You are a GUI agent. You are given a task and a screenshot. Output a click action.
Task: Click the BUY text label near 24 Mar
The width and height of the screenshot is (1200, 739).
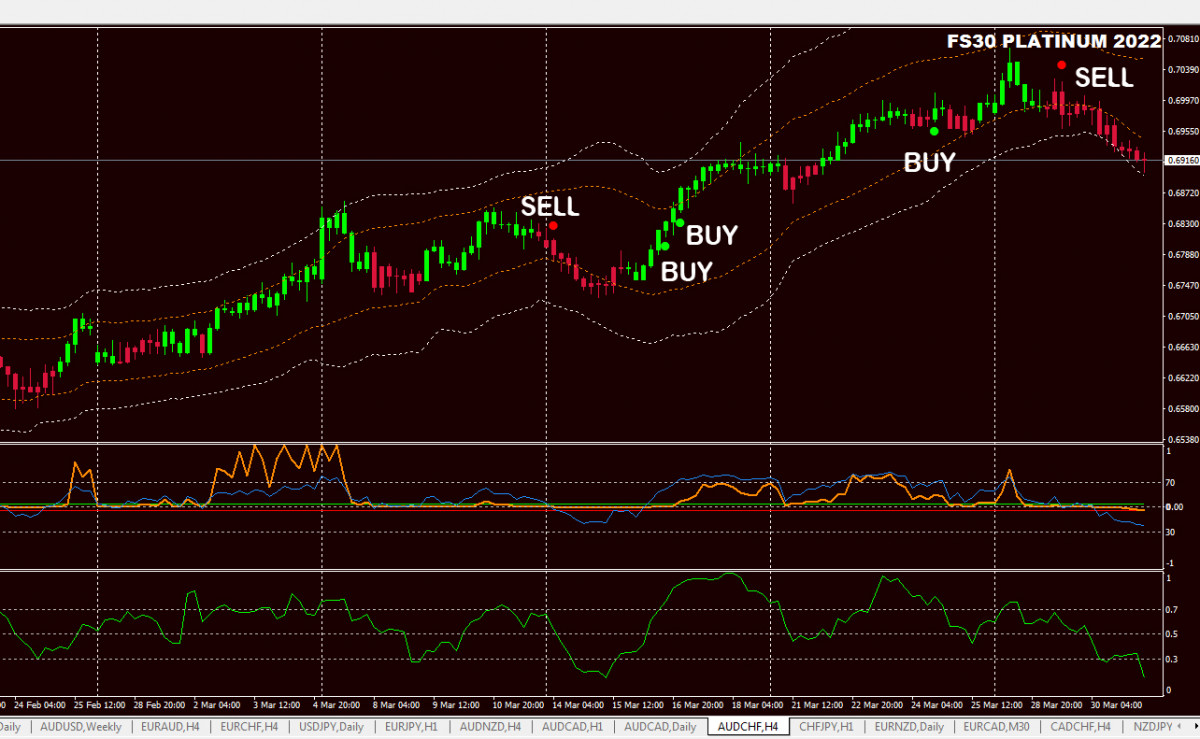coord(929,162)
